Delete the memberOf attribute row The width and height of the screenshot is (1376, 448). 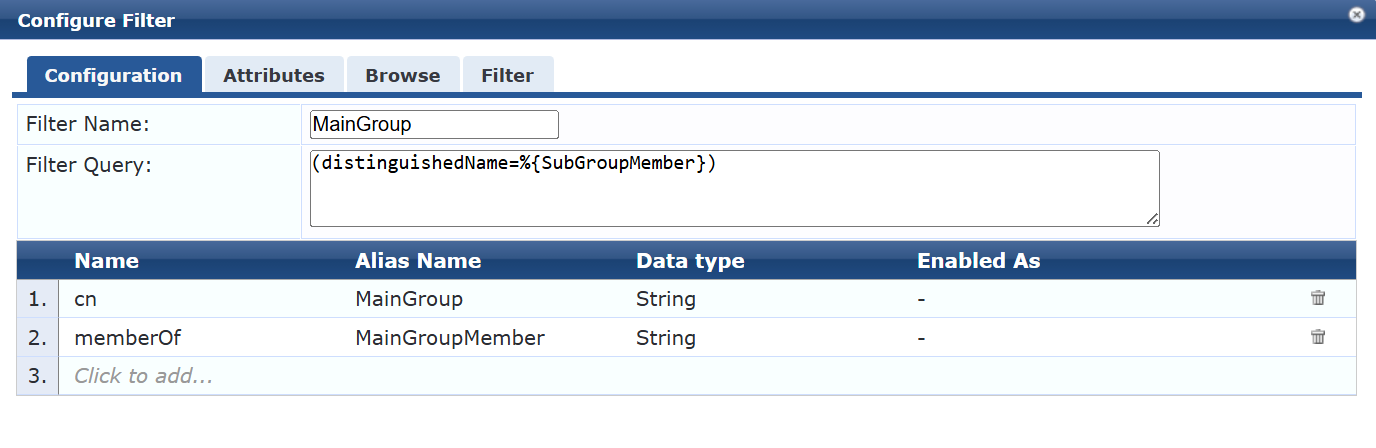tap(1318, 337)
